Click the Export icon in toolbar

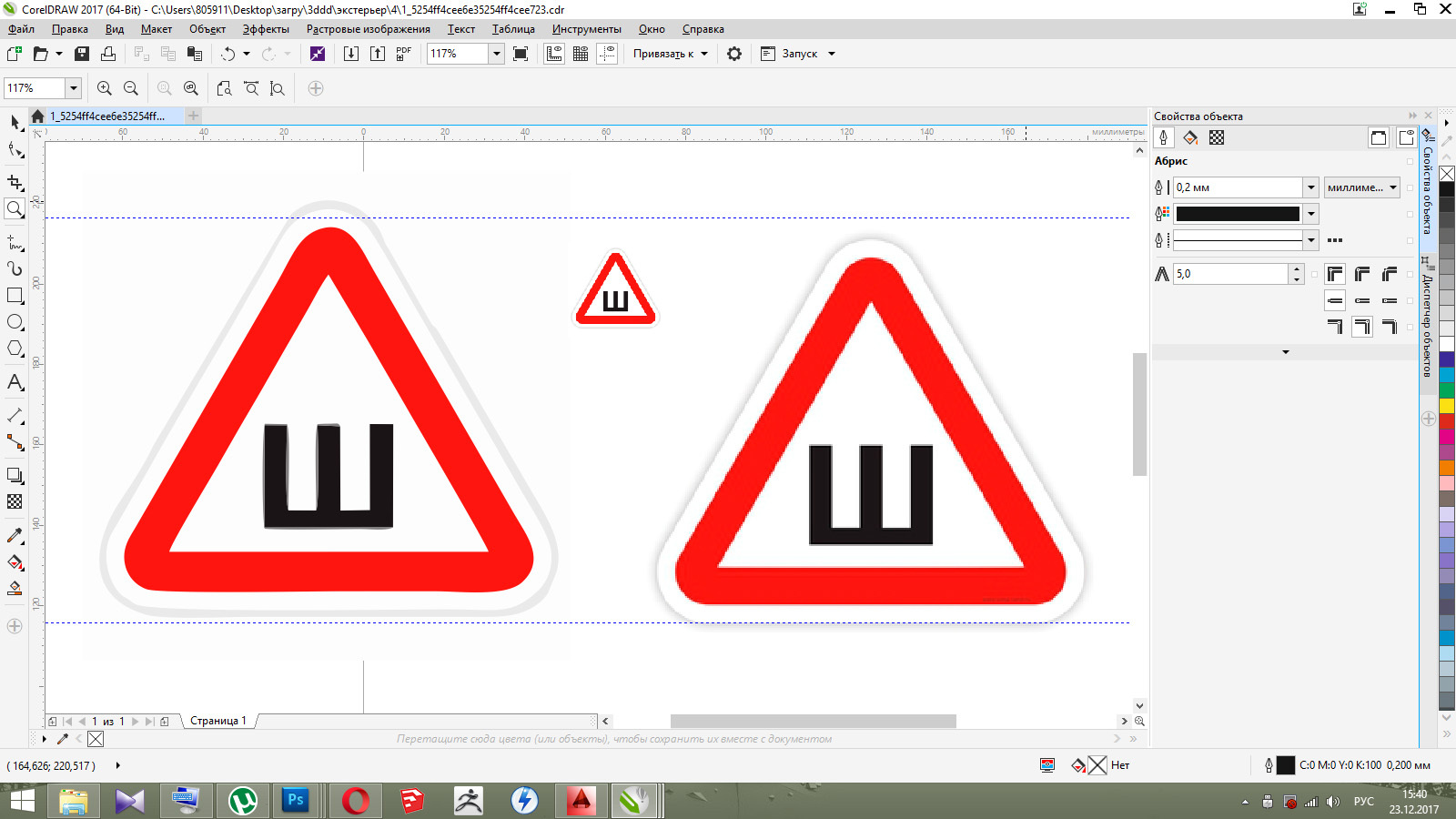pyautogui.click(x=378, y=54)
